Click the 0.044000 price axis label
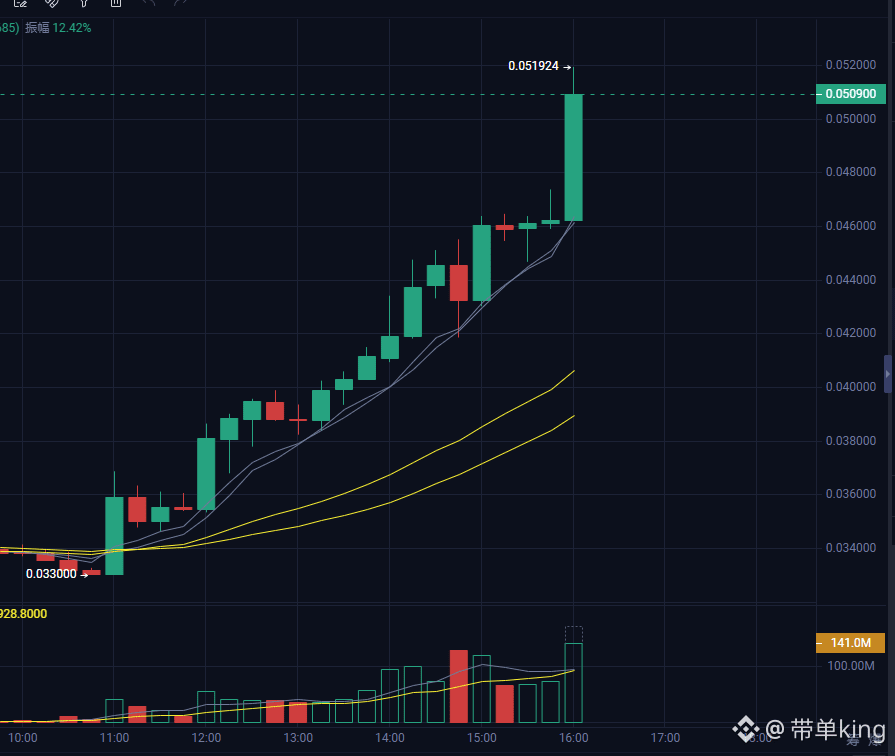895x756 pixels. click(850, 280)
